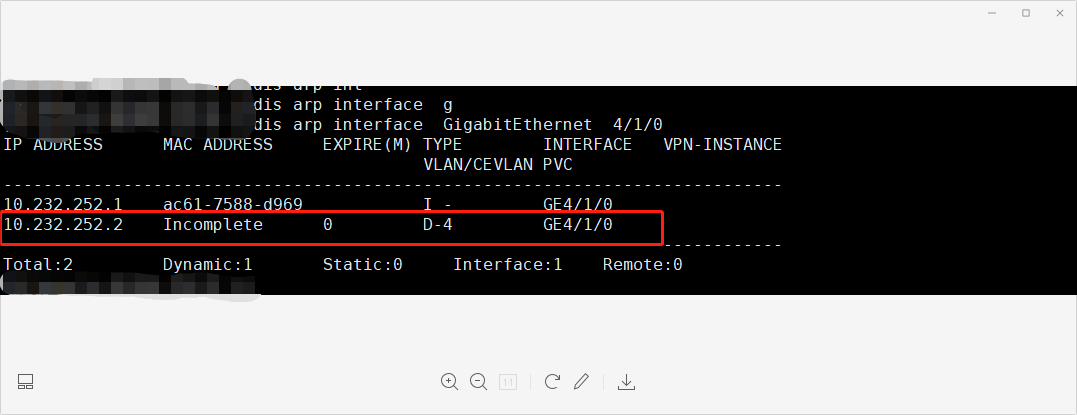Download the image
The image size is (1077, 415).
pos(627,381)
